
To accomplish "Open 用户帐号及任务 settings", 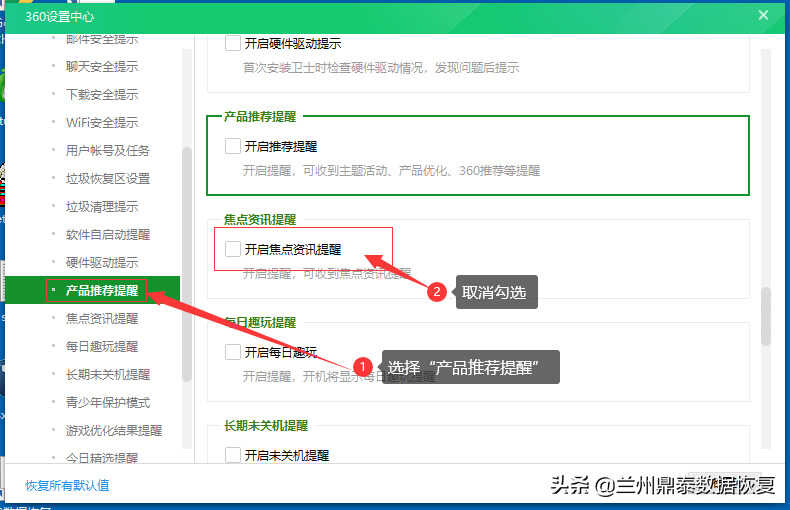I will pyautogui.click(x=108, y=151).
